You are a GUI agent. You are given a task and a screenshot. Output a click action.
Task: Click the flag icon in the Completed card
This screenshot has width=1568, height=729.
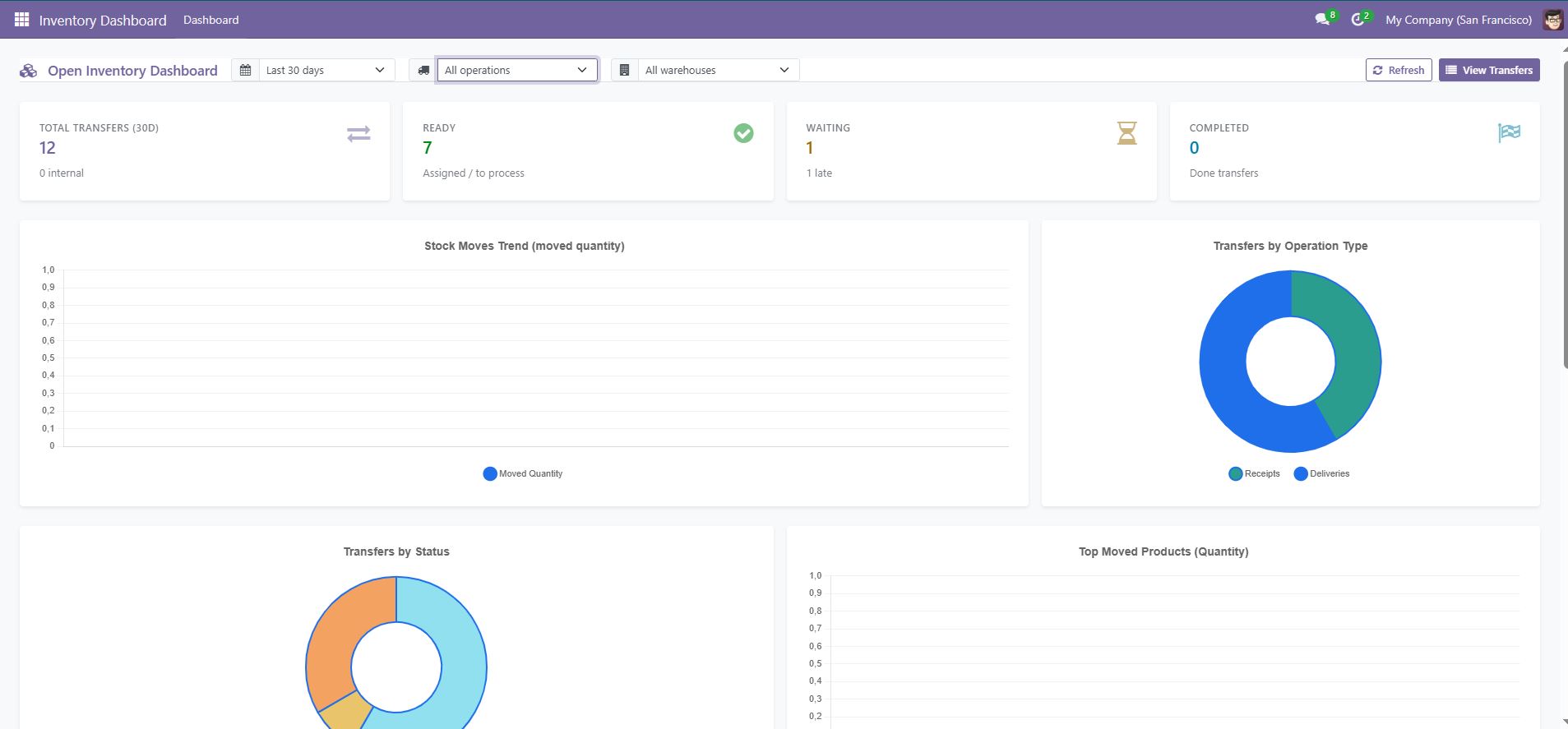click(x=1510, y=132)
